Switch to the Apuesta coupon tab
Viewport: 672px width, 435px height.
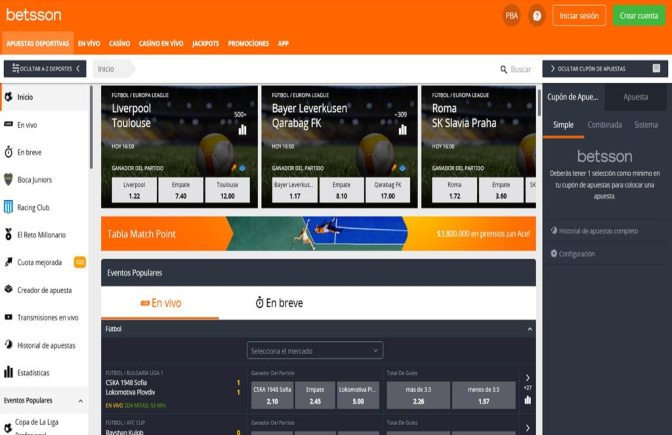[x=636, y=97]
